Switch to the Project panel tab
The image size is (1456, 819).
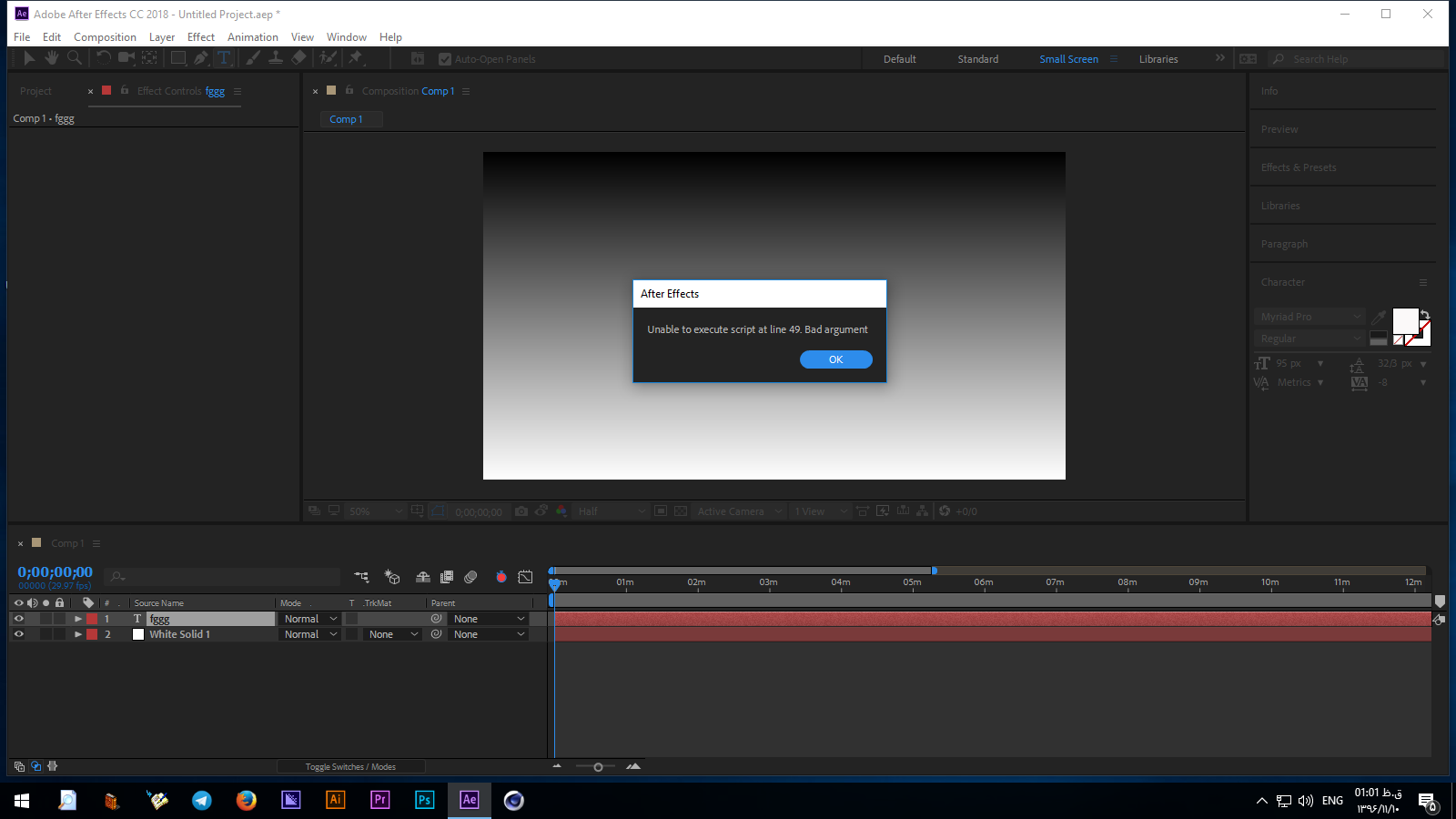click(35, 91)
